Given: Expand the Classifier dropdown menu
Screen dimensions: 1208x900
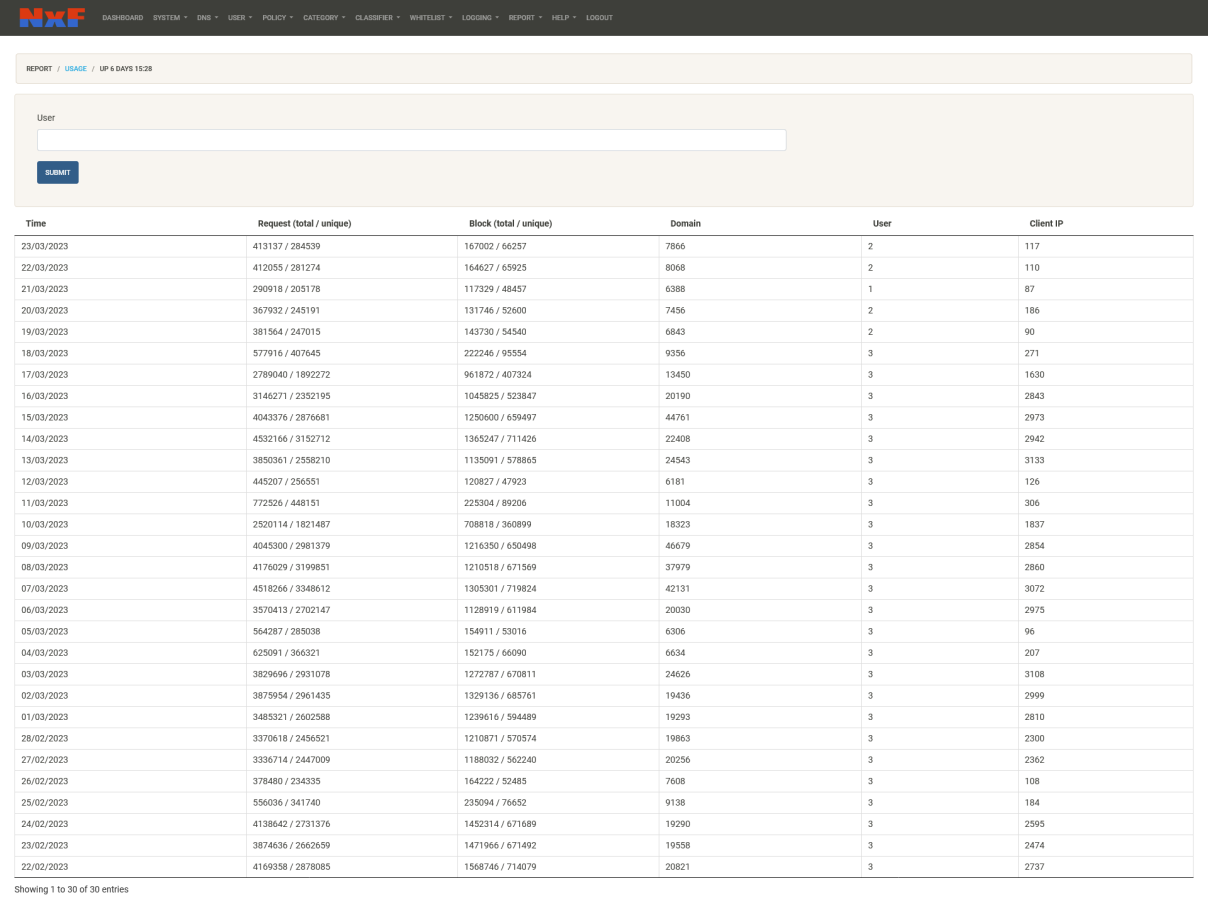Looking at the screenshot, I should pos(377,18).
